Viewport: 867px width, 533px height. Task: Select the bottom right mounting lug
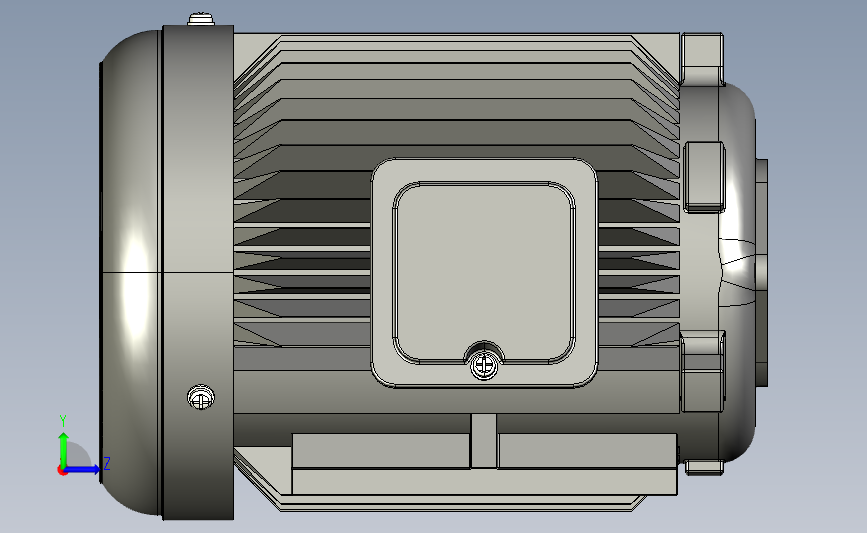click(x=704, y=468)
